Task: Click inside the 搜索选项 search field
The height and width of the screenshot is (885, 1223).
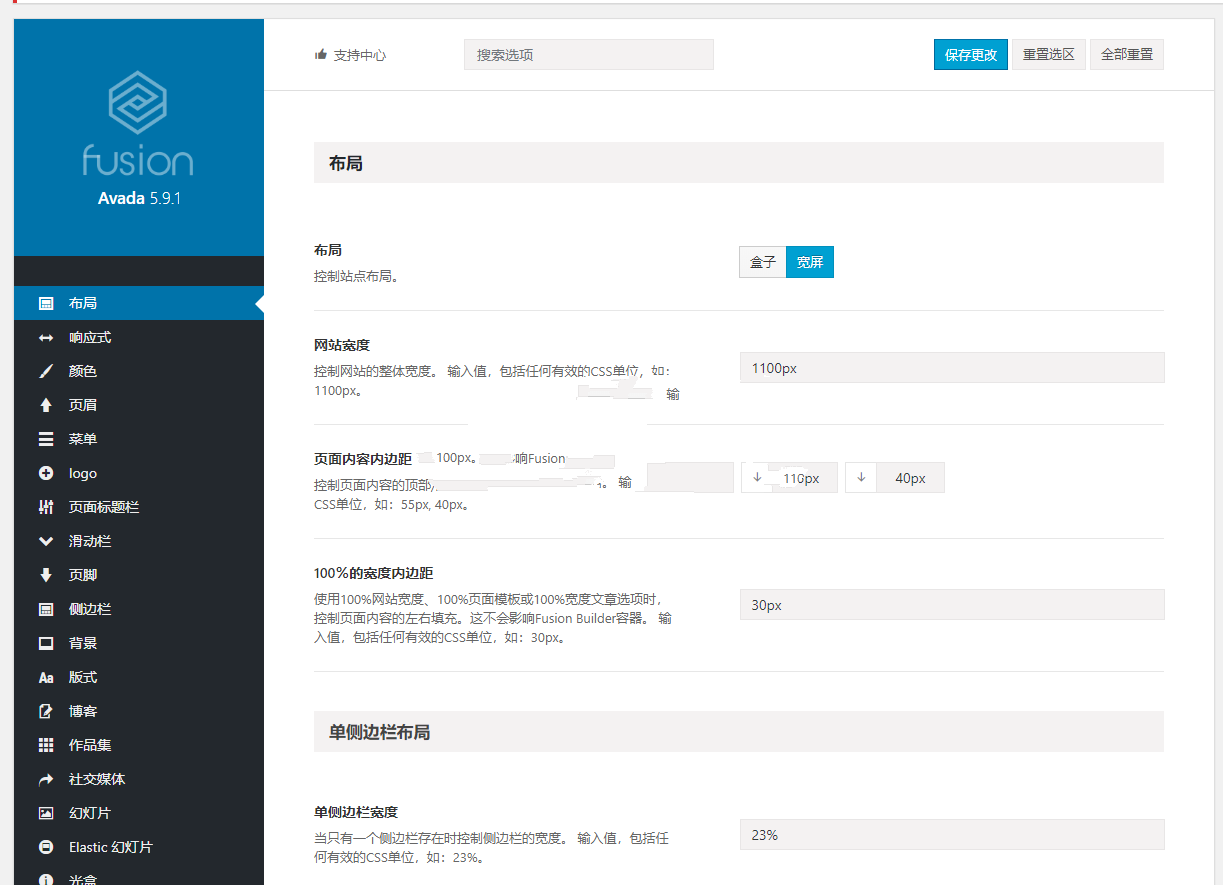Action: click(x=588, y=54)
